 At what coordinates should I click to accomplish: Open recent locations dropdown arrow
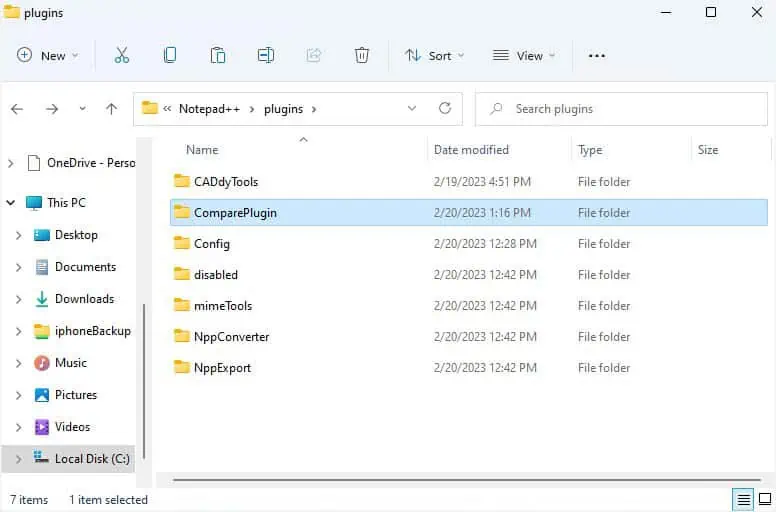pyautogui.click(x=82, y=109)
